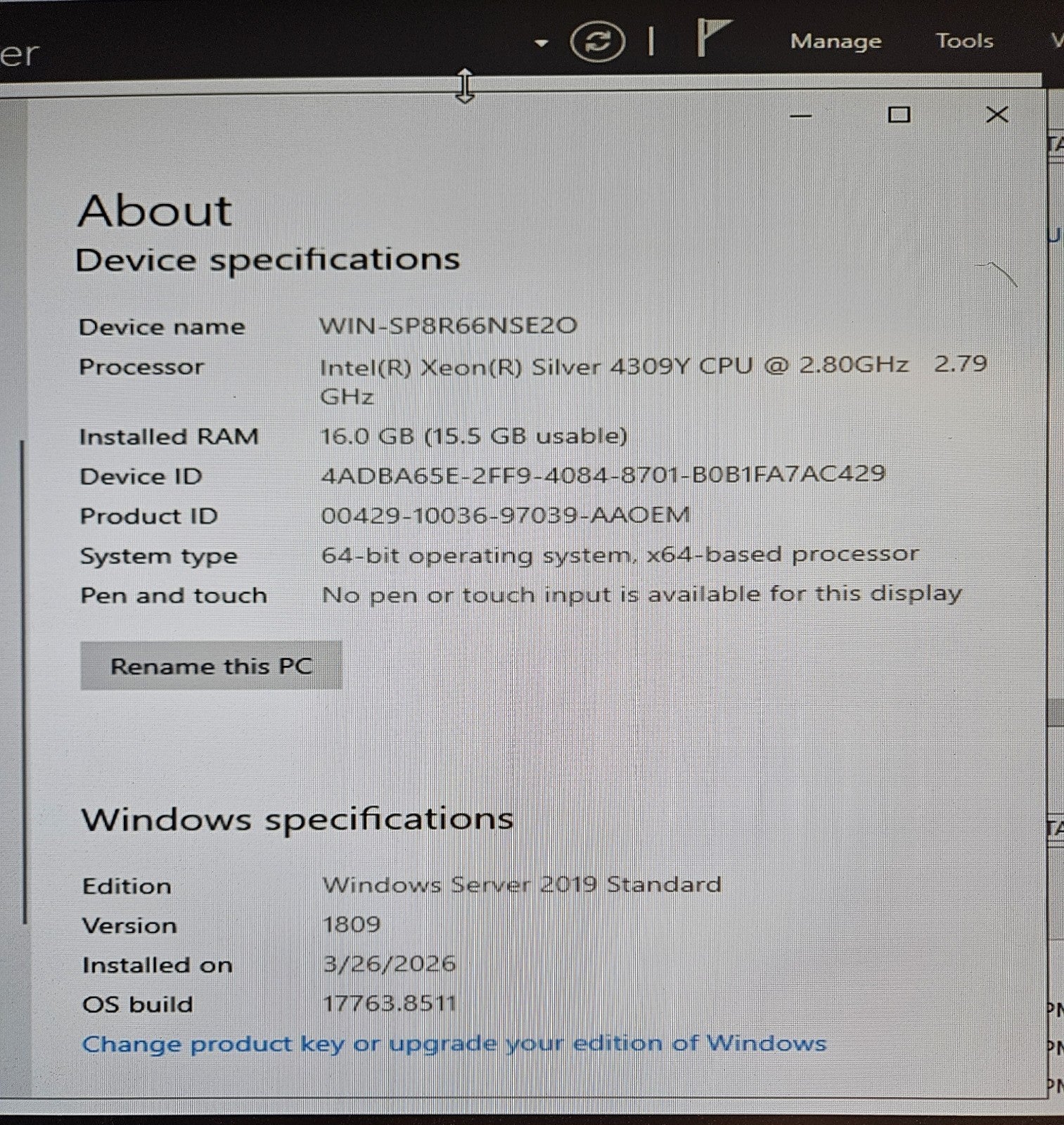Select the processor Xeon Silver 4309Y text
The image size is (1064, 1125).
tap(653, 380)
